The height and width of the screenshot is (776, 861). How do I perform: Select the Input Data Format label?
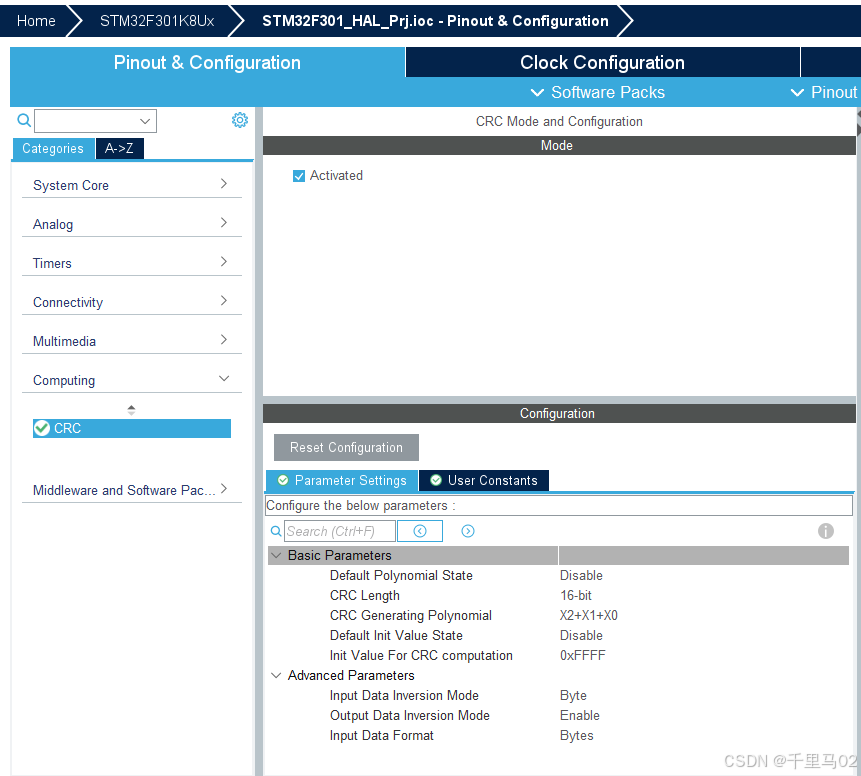[x=382, y=735]
